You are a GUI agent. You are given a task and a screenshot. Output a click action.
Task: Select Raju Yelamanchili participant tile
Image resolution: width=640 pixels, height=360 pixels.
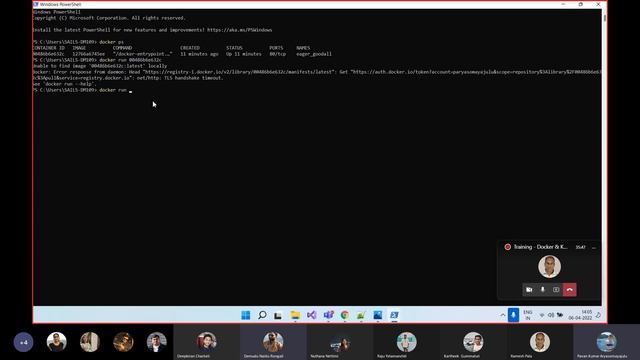tap(406, 342)
